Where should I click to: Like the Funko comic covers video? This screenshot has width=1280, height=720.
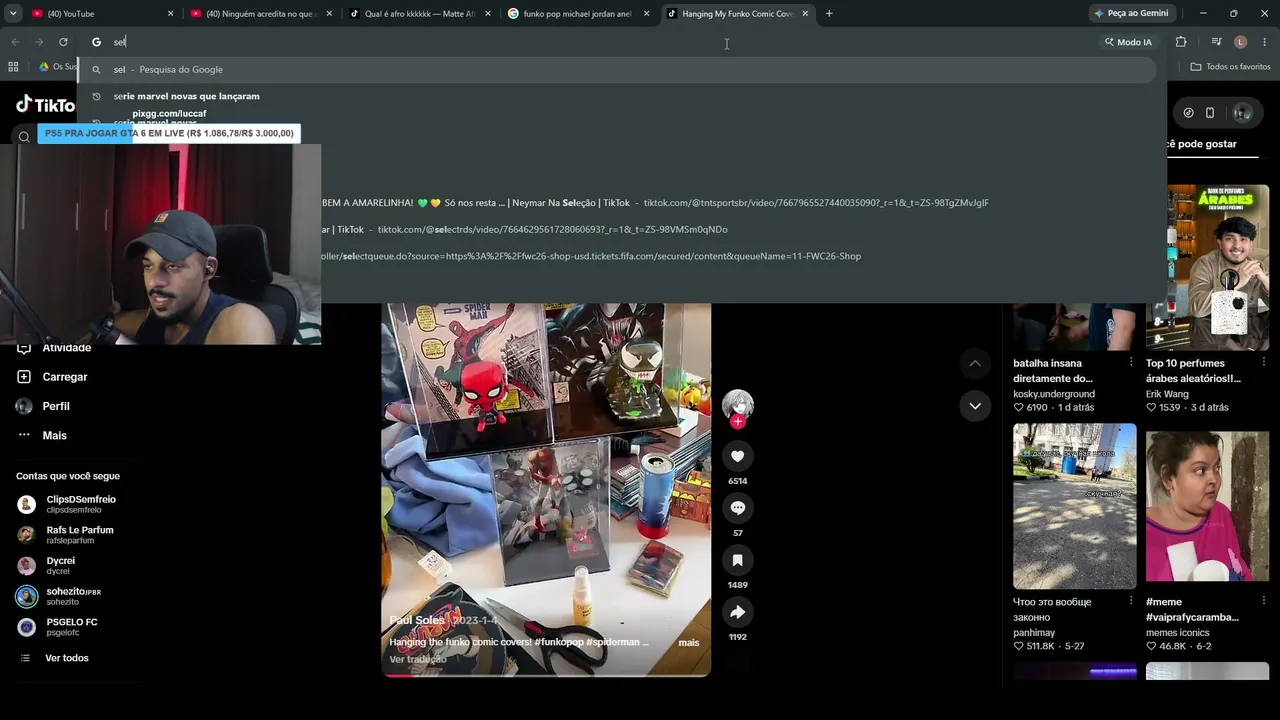(737, 456)
